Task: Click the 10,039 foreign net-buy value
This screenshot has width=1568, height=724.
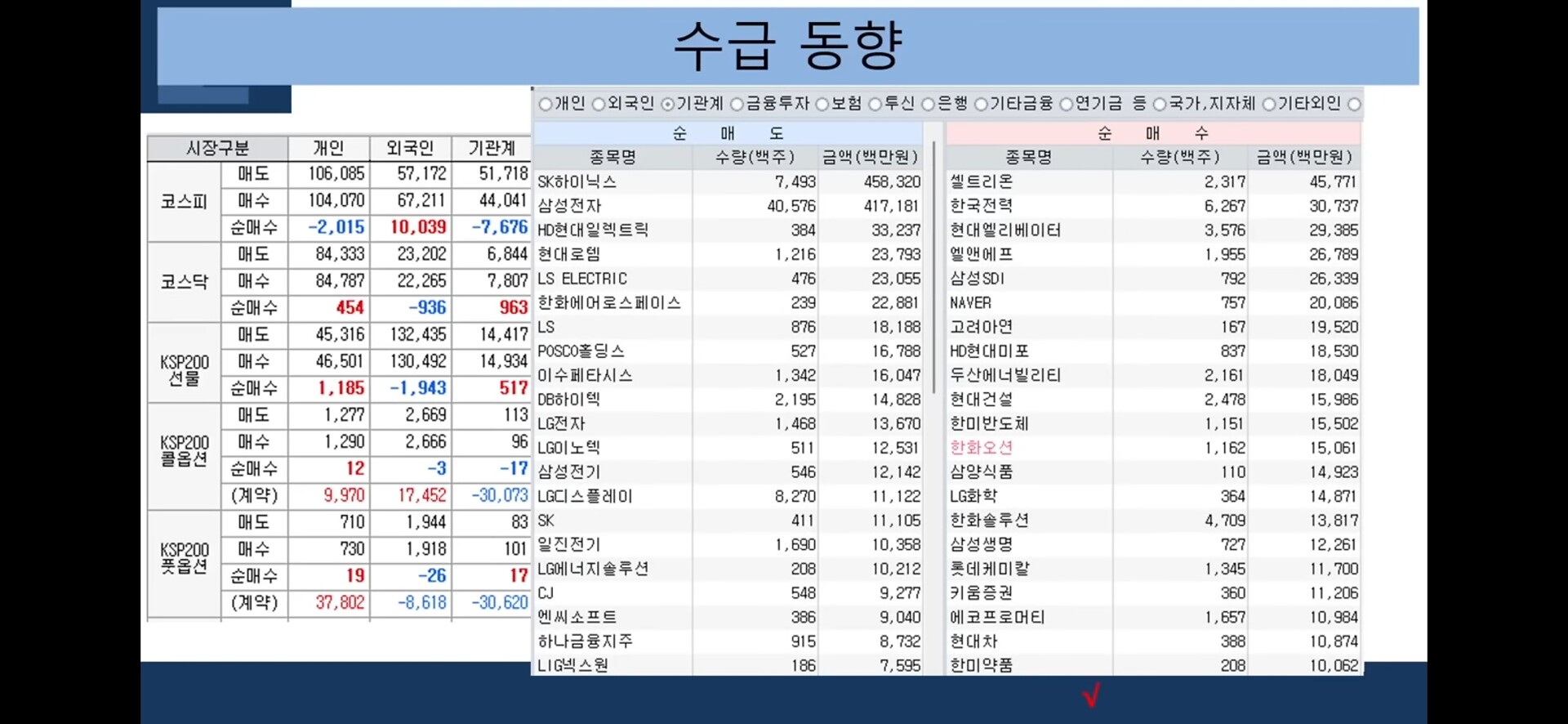Action: coord(417,227)
